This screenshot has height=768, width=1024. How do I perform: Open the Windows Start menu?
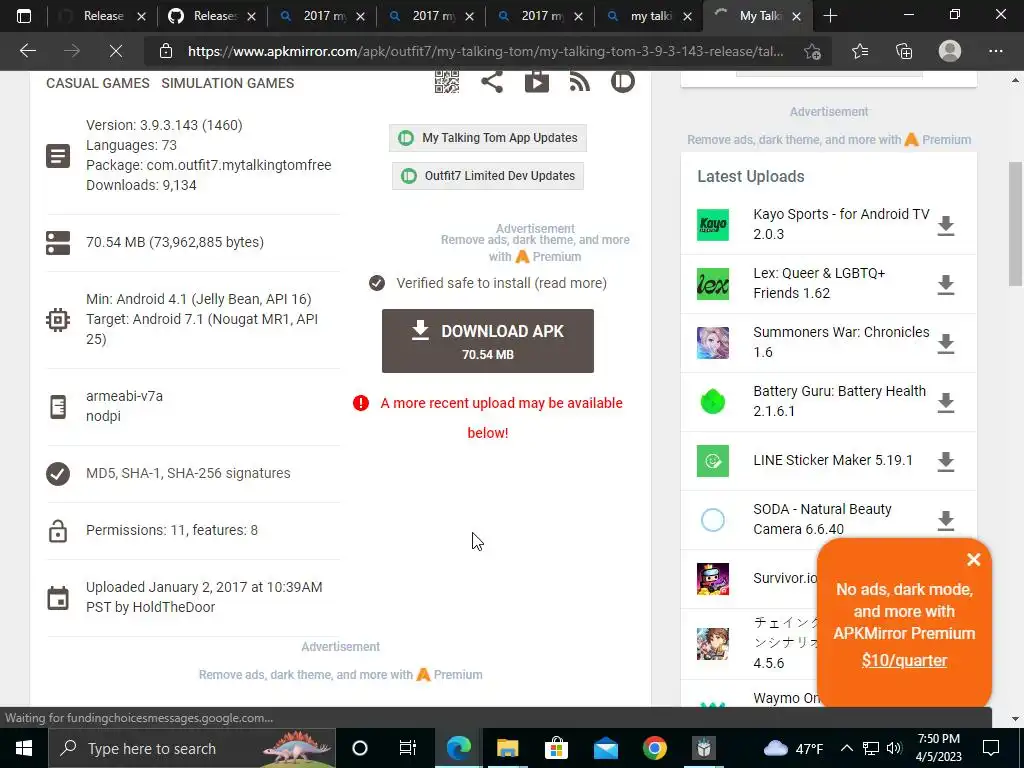(x=24, y=748)
